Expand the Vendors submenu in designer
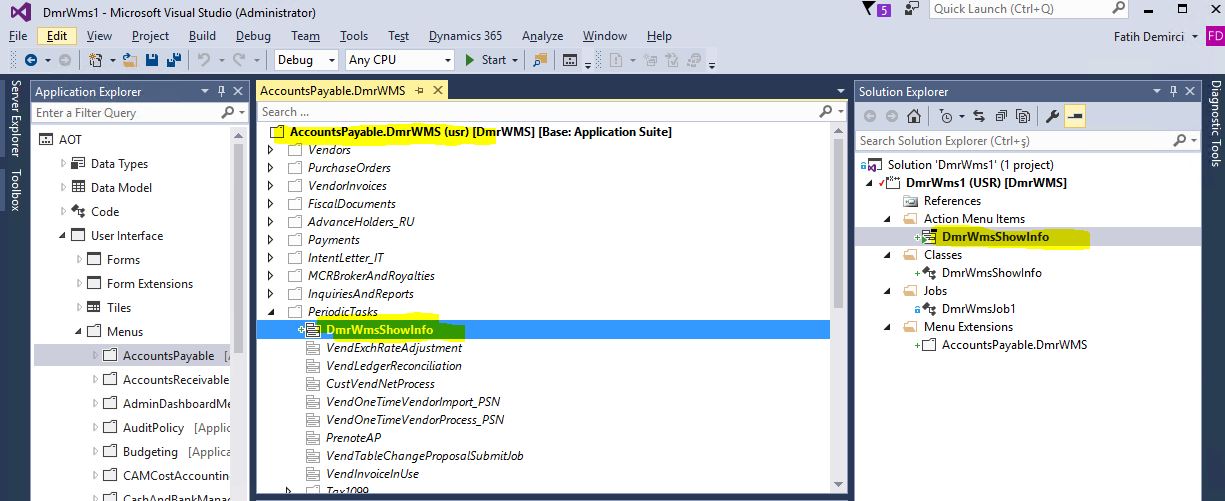Screen dimensions: 1225x501 [270, 150]
